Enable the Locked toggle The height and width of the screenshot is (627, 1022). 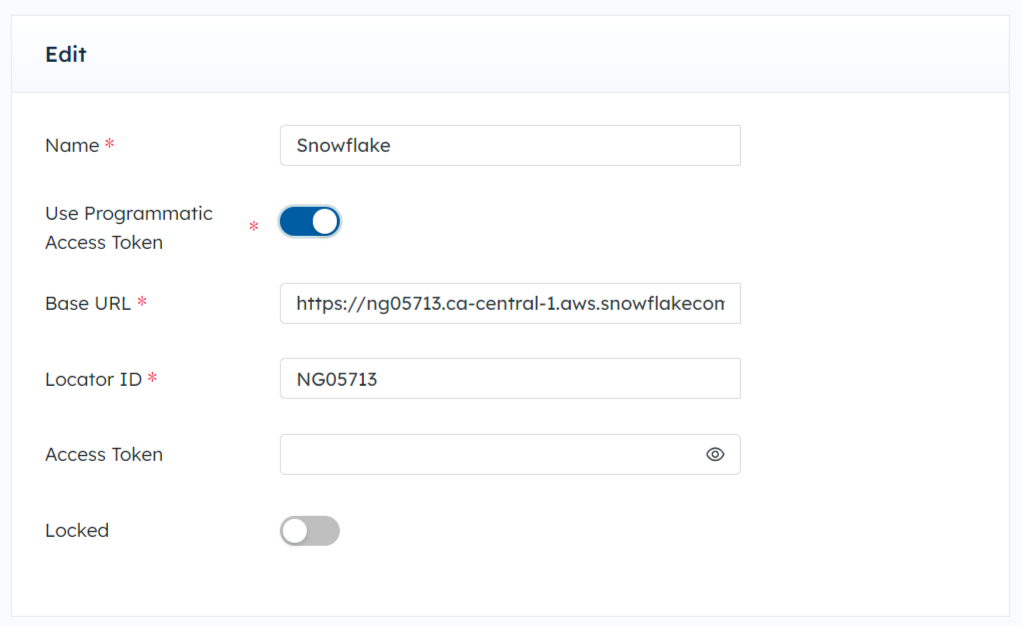coord(310,531)
